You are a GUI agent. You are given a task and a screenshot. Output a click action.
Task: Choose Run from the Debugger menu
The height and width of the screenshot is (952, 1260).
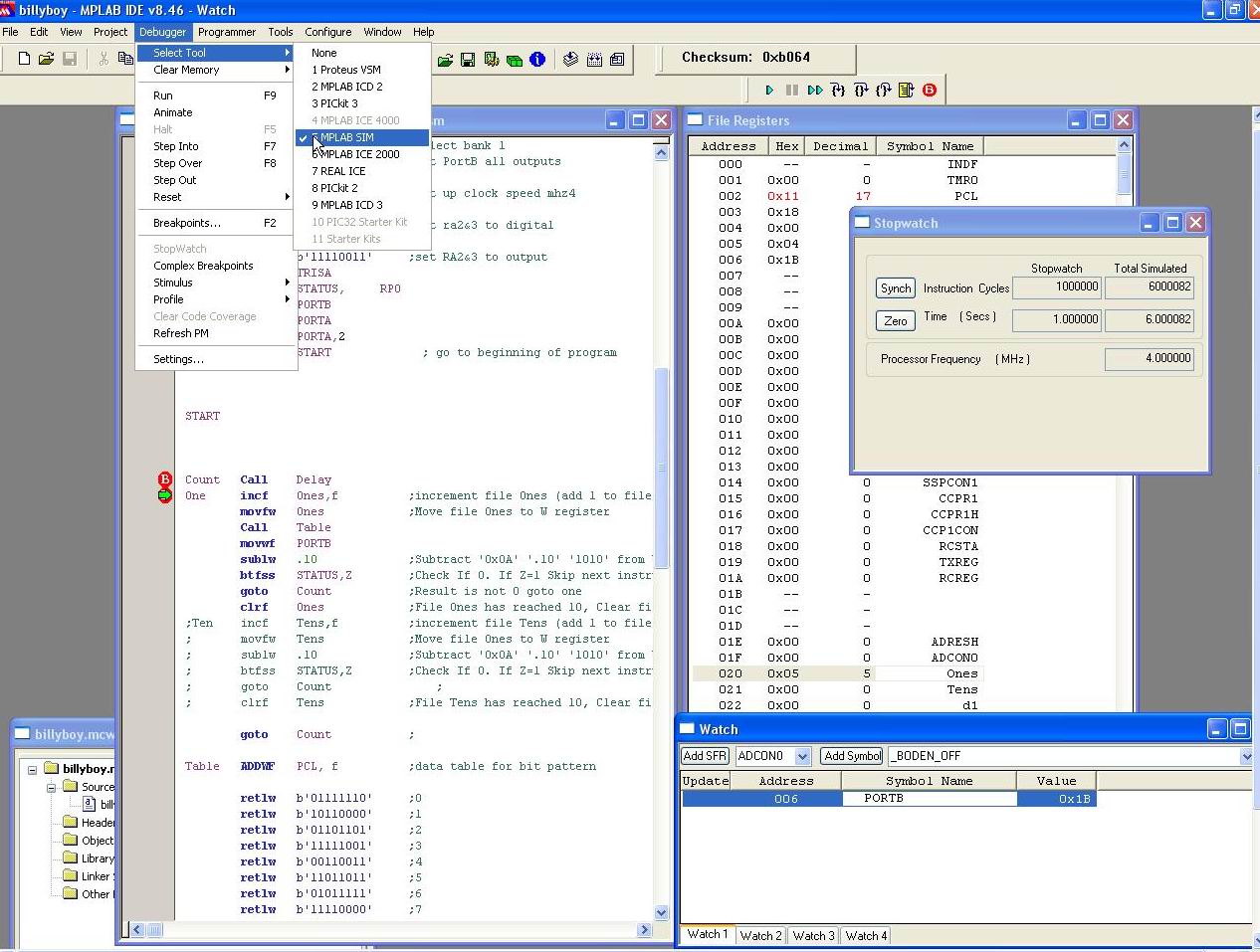point(217,95)
